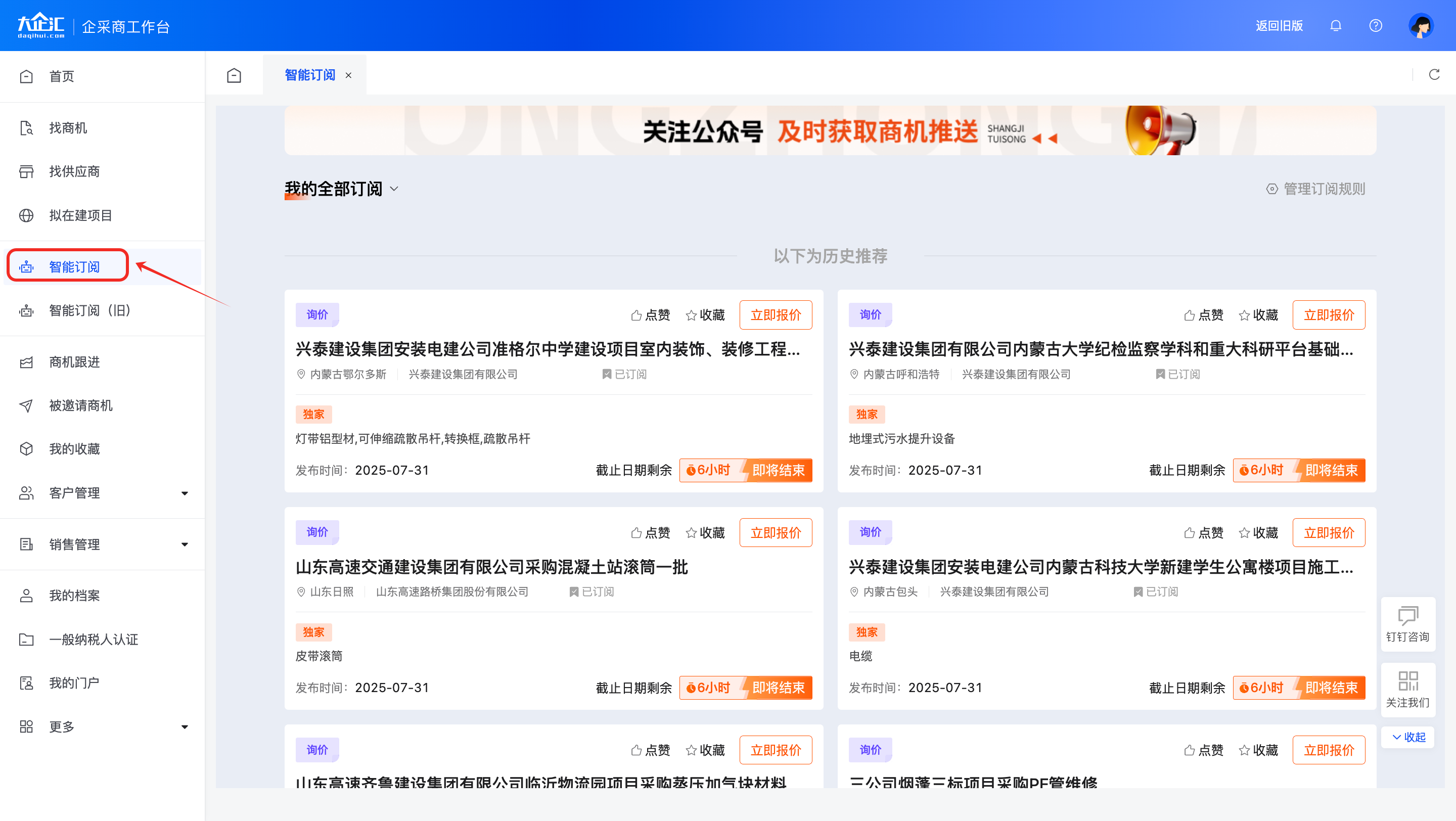Click 立即报价 on 内蒙古大学纪检监察 card
The height and width of the screenshot is (821, 1456).
pos(1328,315)
